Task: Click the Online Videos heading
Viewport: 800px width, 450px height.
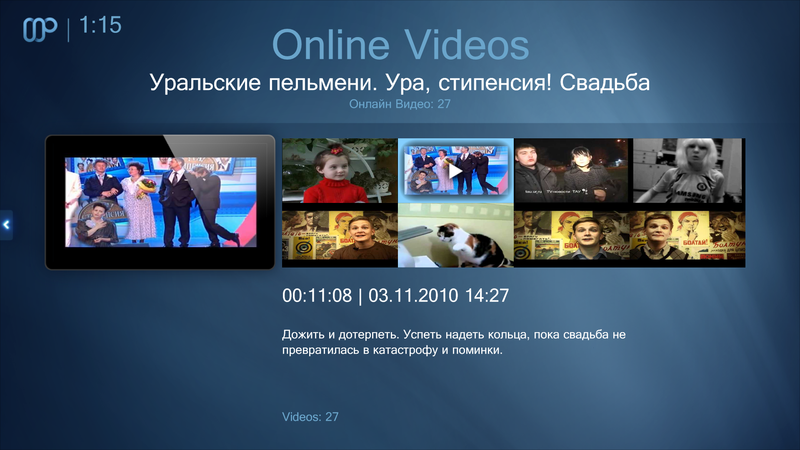Action: coord(400,45)
